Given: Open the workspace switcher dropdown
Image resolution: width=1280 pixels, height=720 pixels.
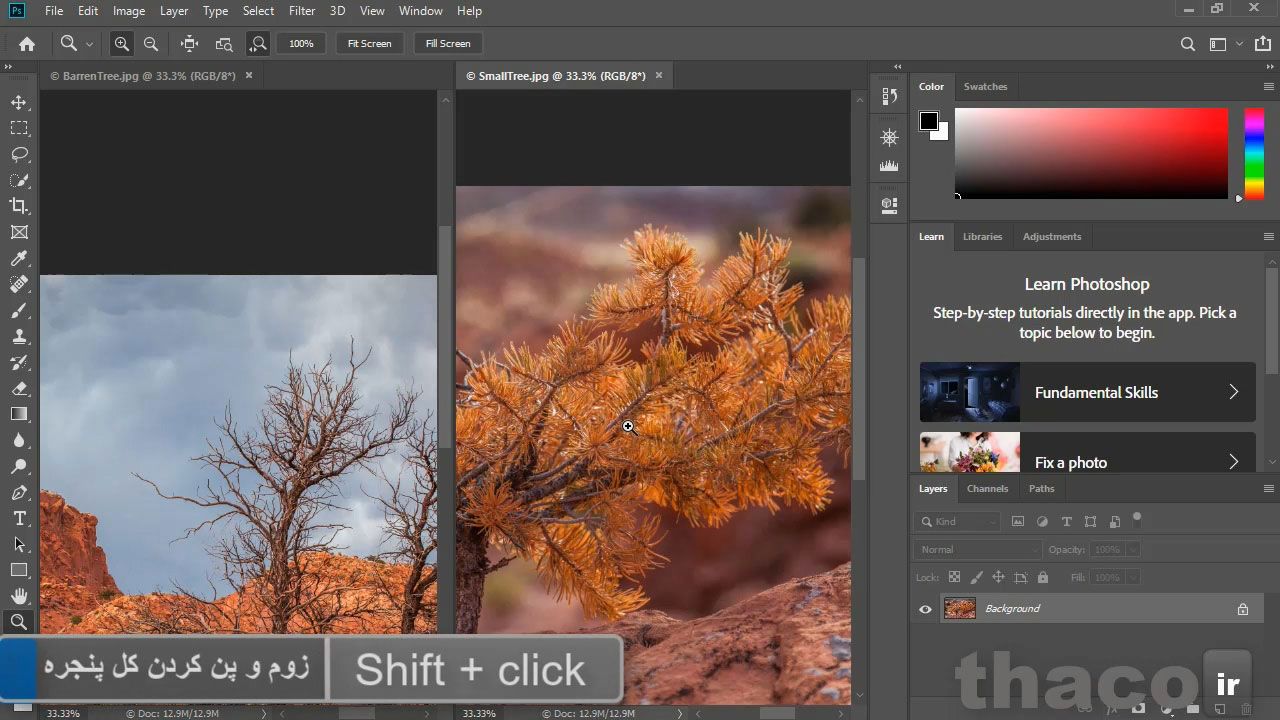Looking at the screenshot, I should (x=1240, y=43).
